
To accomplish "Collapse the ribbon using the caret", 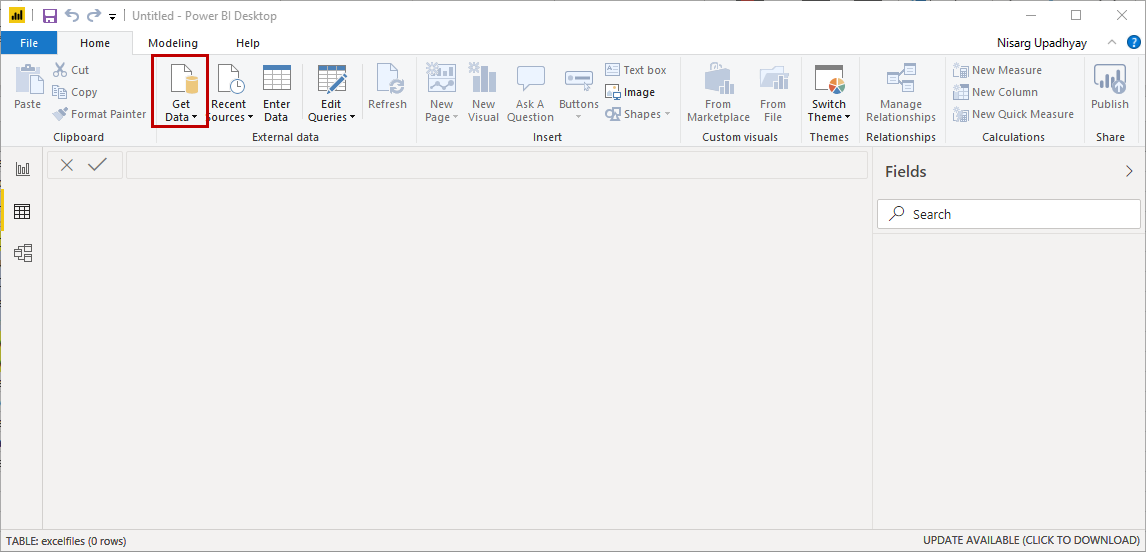I will point(1112,43).
